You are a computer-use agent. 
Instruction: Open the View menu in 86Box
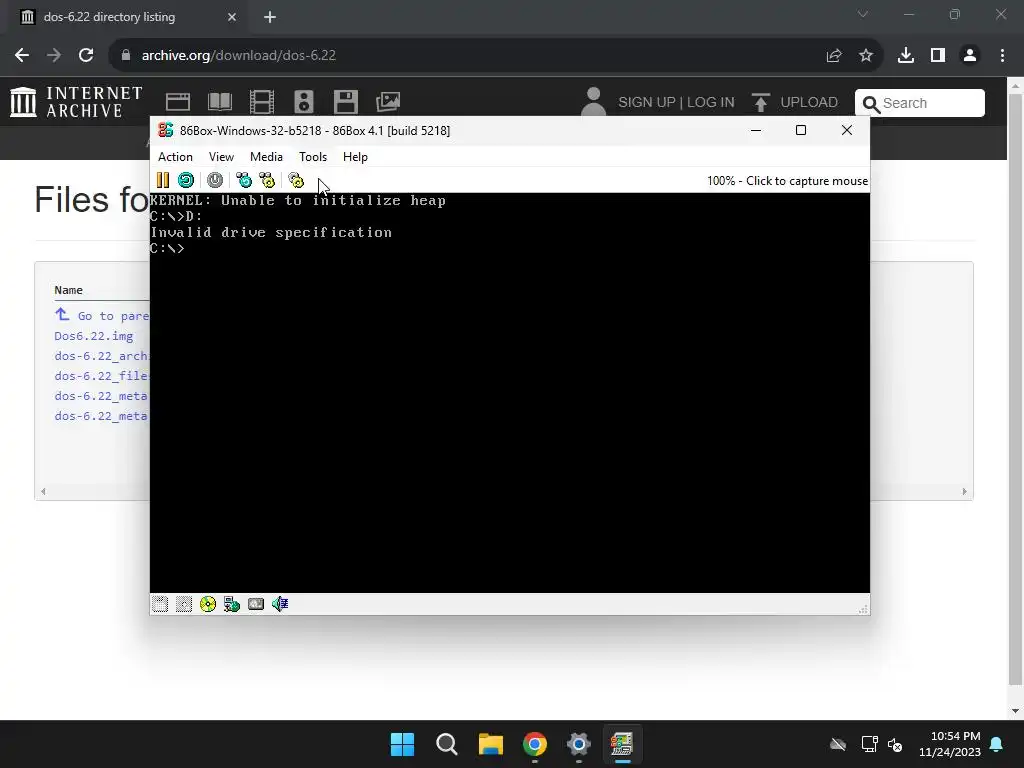click(x=221, y=157)
